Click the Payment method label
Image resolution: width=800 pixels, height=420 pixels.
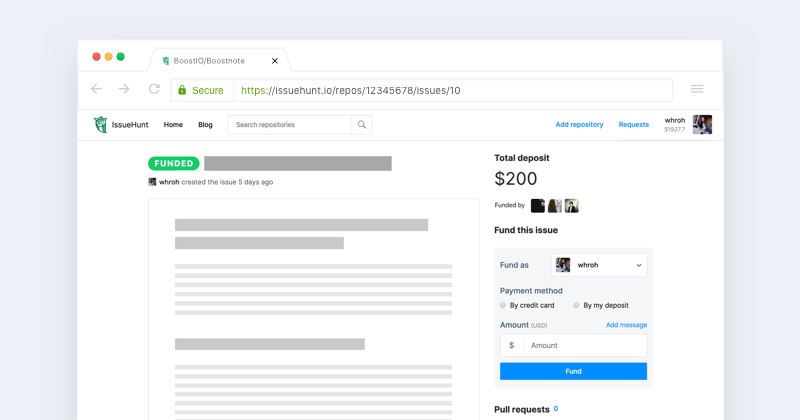(x=531, y=291)
